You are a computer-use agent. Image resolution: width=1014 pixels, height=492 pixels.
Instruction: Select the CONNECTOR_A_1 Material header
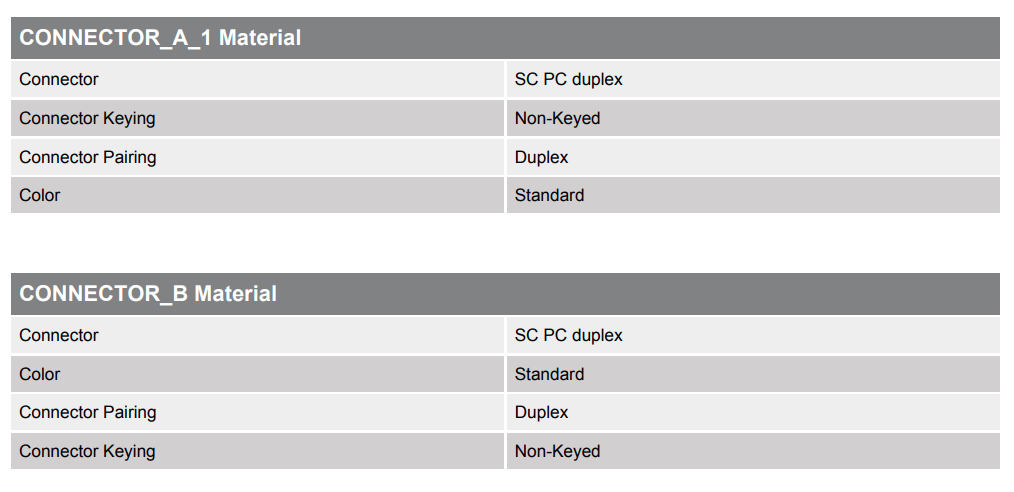(x=505, y=37)
